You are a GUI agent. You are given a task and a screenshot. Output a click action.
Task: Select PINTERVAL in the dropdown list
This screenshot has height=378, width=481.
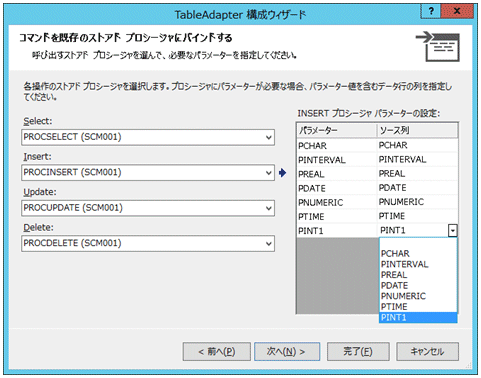point(418,264)
